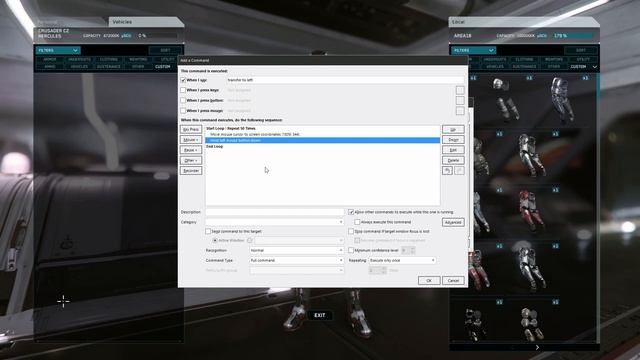Click the crosshair icon in the left inventory panel
The image size is (640, 360).
(63, 302)
